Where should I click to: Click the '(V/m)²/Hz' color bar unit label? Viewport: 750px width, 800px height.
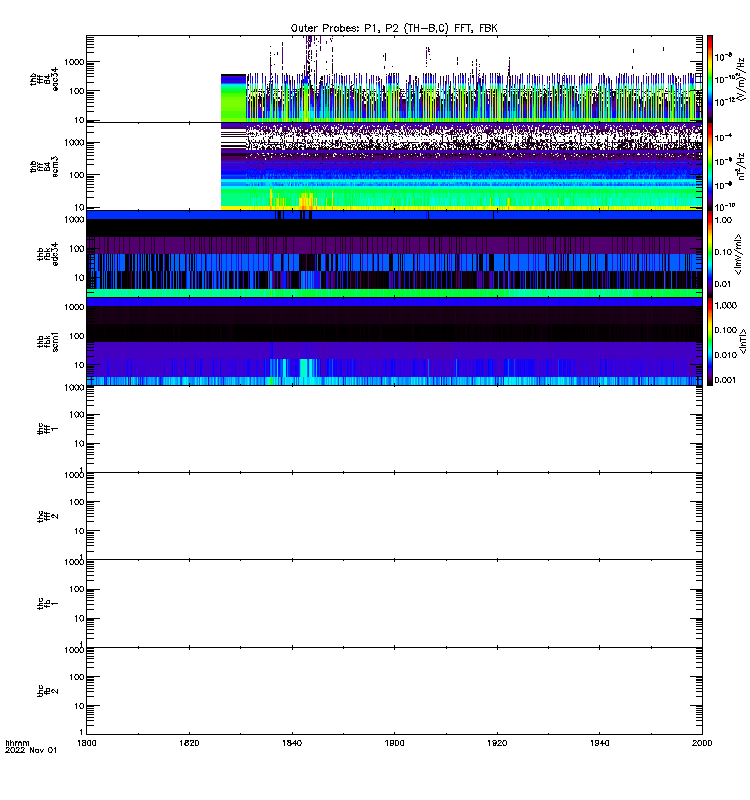point(741,79)
